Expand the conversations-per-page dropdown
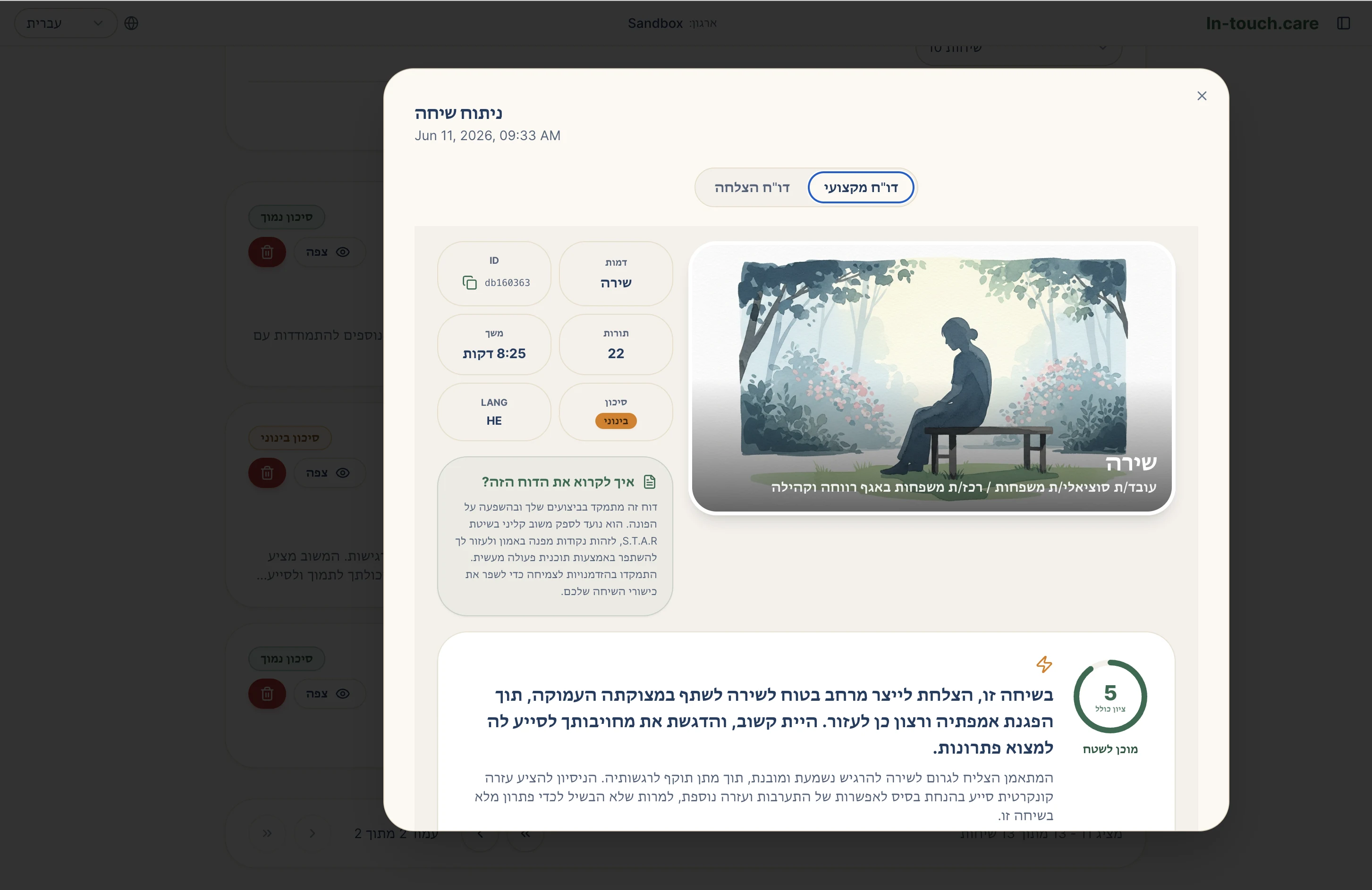This screenshot has width=1372, height=890. click(x=1019, y=49)
